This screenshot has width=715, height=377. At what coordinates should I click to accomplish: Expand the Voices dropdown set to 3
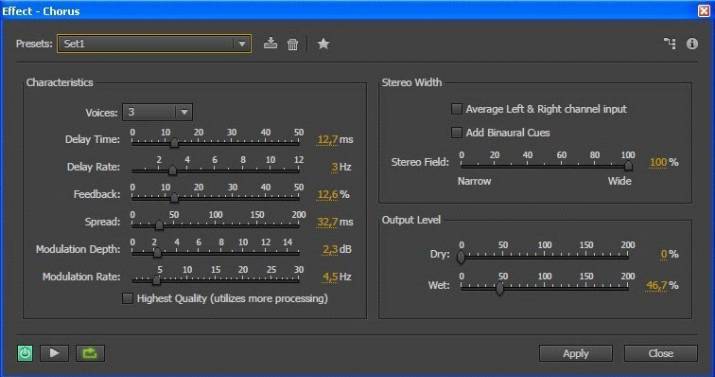point(157,112)
